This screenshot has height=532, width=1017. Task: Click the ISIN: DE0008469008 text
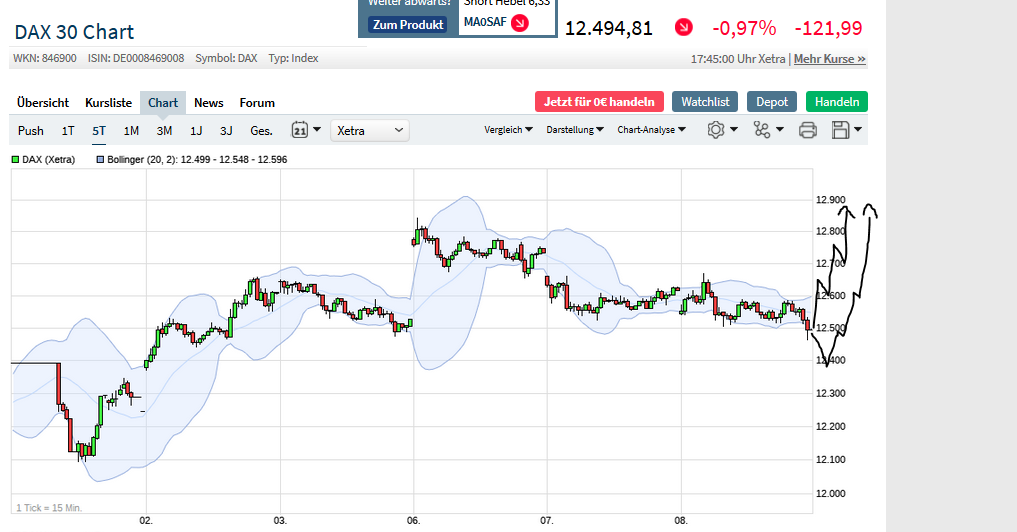pos(136,58)
